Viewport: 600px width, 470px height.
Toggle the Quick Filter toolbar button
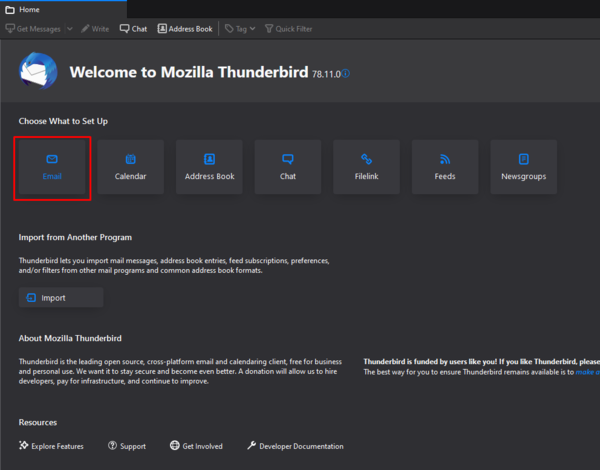[x=288, y=29]
